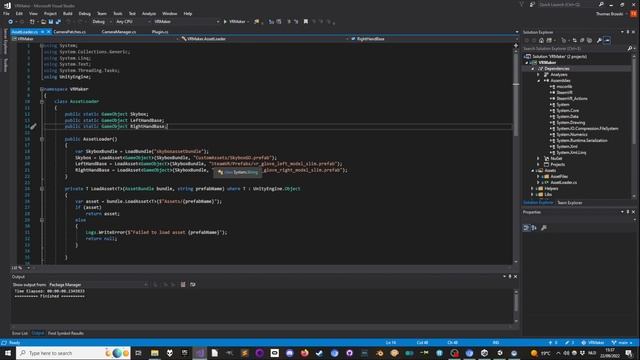Image resolution: width=640 pixels, height=360 pixels.
Task: Click the Save All toolbar icon
Action: [58, 22]
